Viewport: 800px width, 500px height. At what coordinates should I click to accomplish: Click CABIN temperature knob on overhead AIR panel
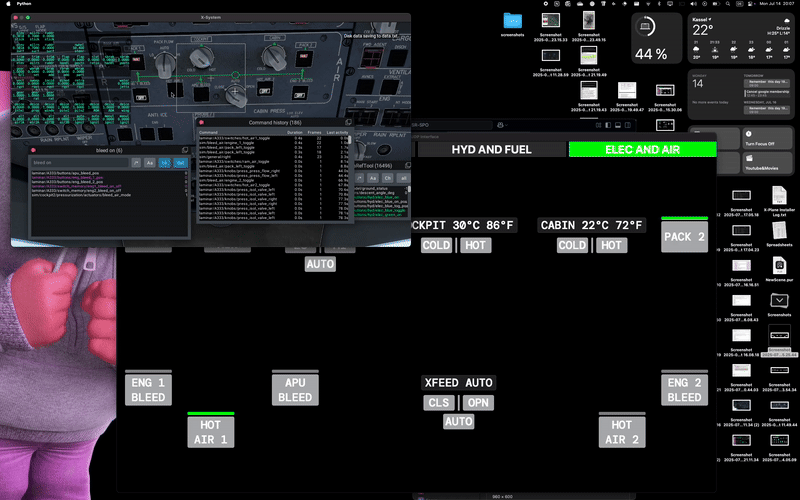(x=274, y=57)
